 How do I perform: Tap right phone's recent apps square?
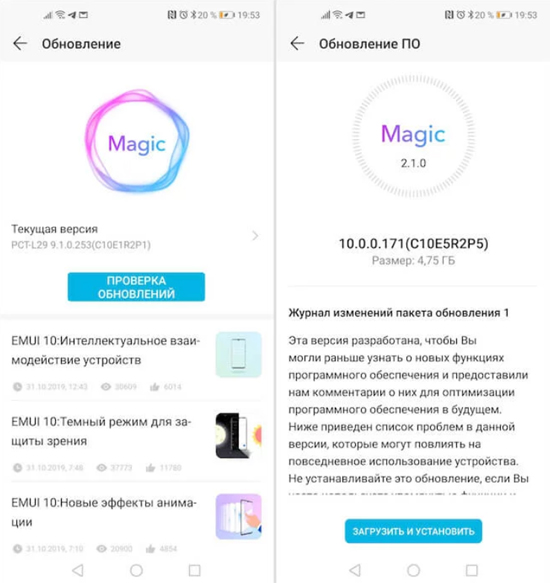point(472,570)
